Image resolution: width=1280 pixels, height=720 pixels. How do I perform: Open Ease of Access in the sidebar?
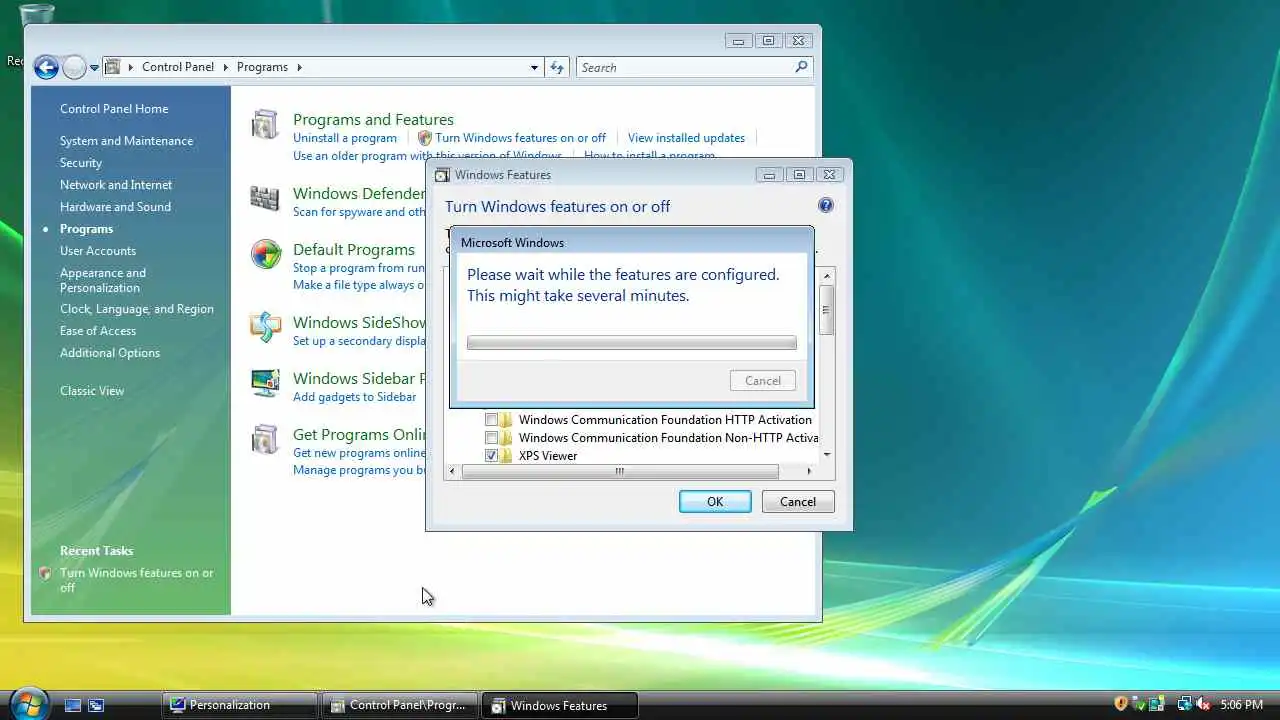click(x=98, y=331)
